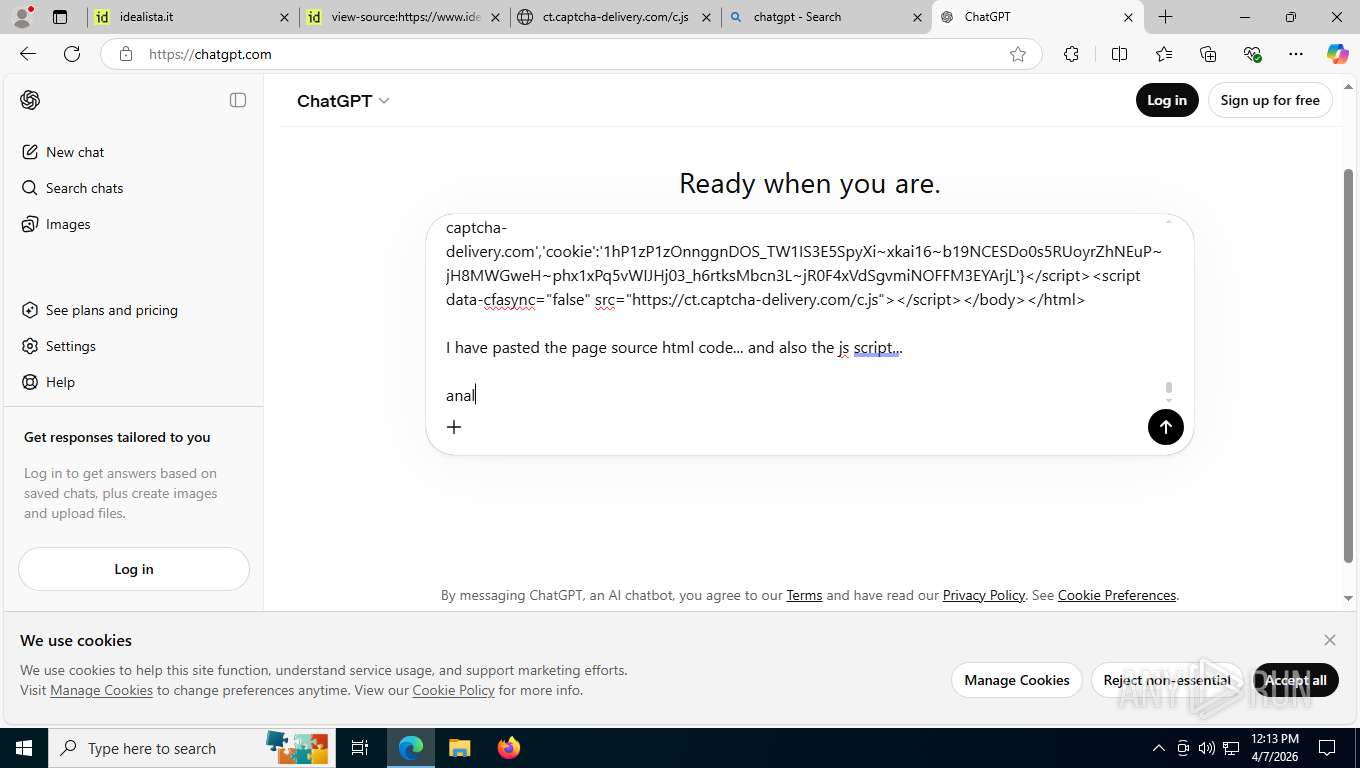Click the wide Log in button in sidebar
Screen dimensions: 1360x768
134,569
